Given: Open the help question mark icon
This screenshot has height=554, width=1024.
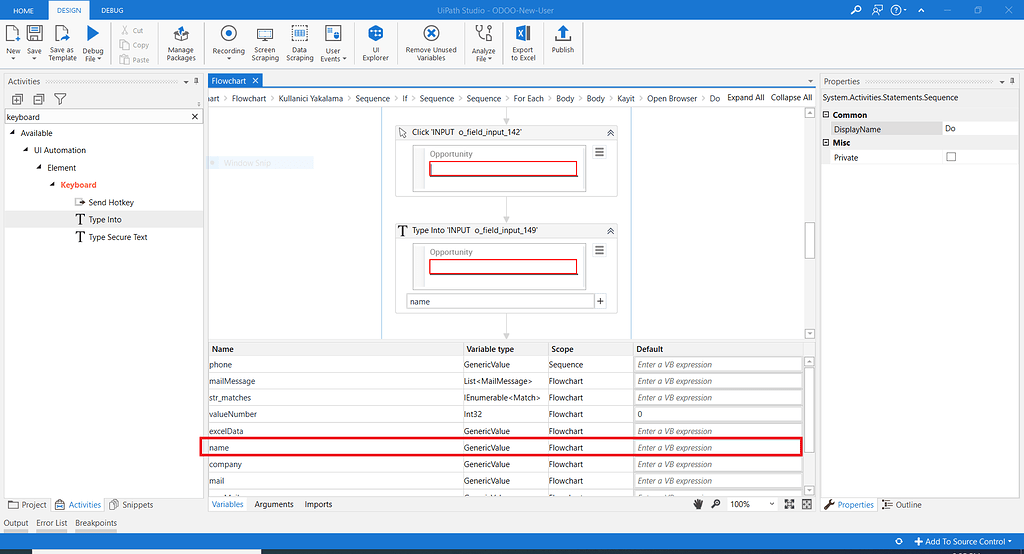Looking at the screenshot, I should coord(896,10).
